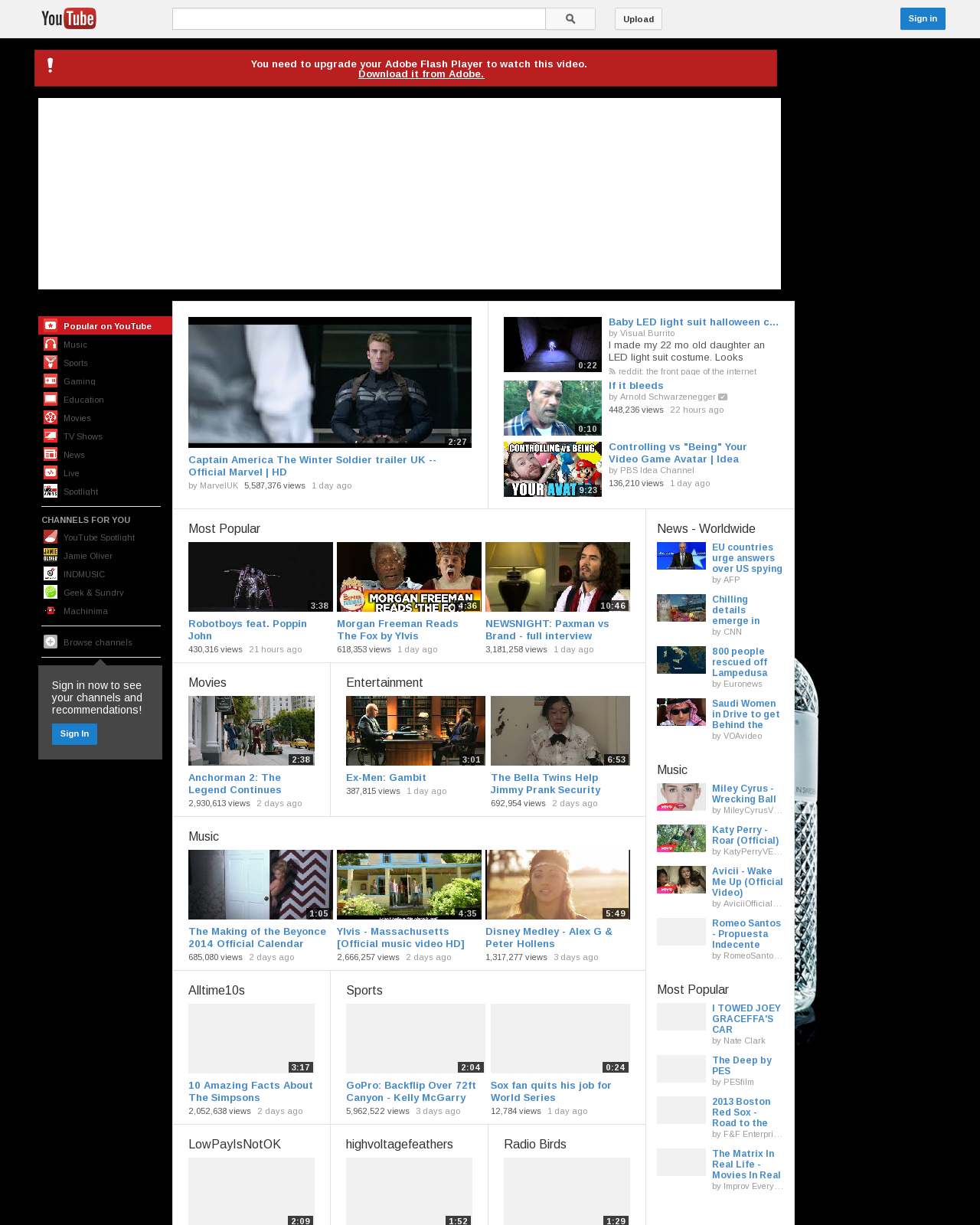This screenshot has height=1225, width=980.
Task: Click verified badge next to Arnold Schwarzenegger
Action: tap(723, 397)
